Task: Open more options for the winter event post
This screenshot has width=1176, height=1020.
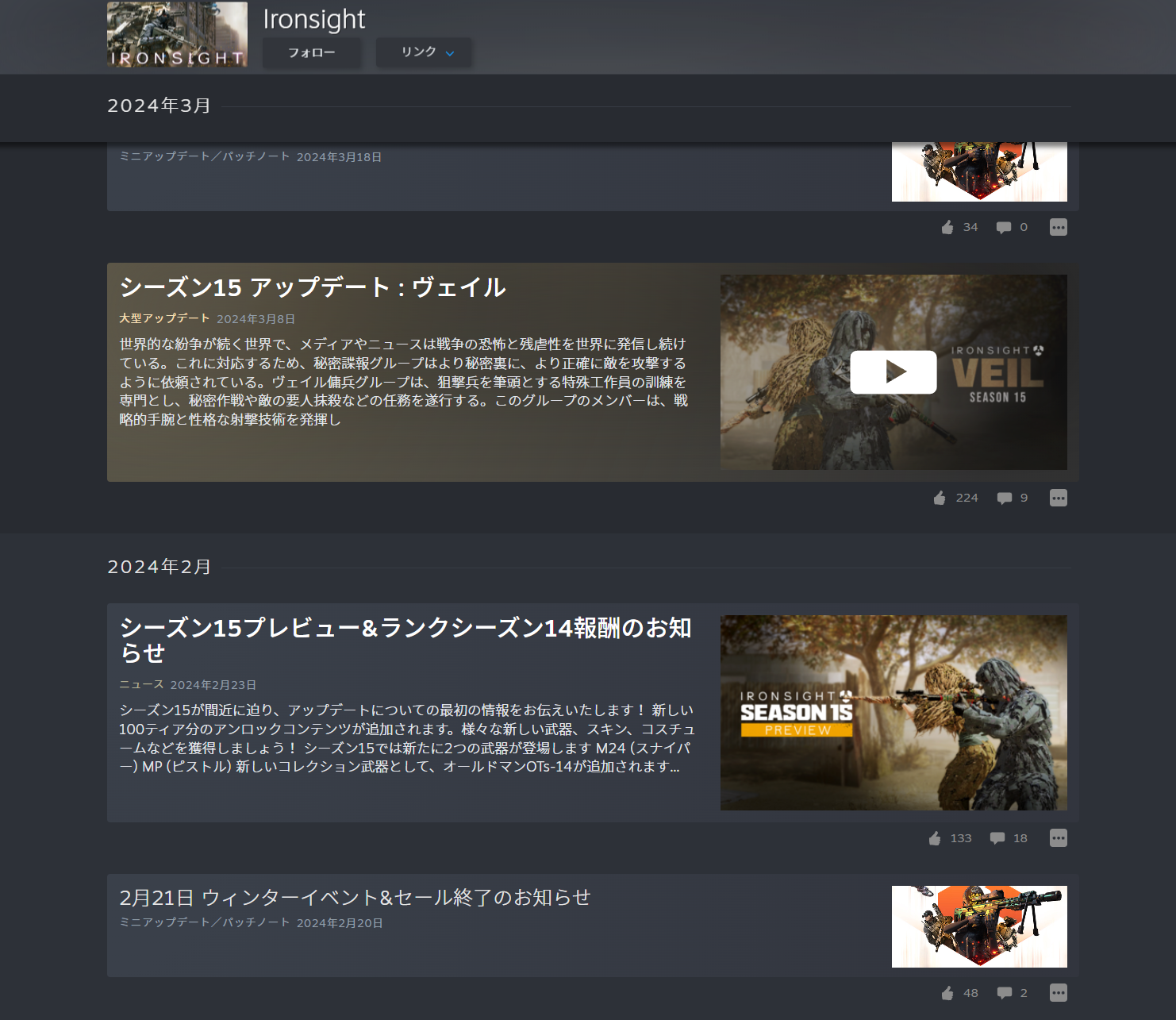Action: [x=1058, y=993]
